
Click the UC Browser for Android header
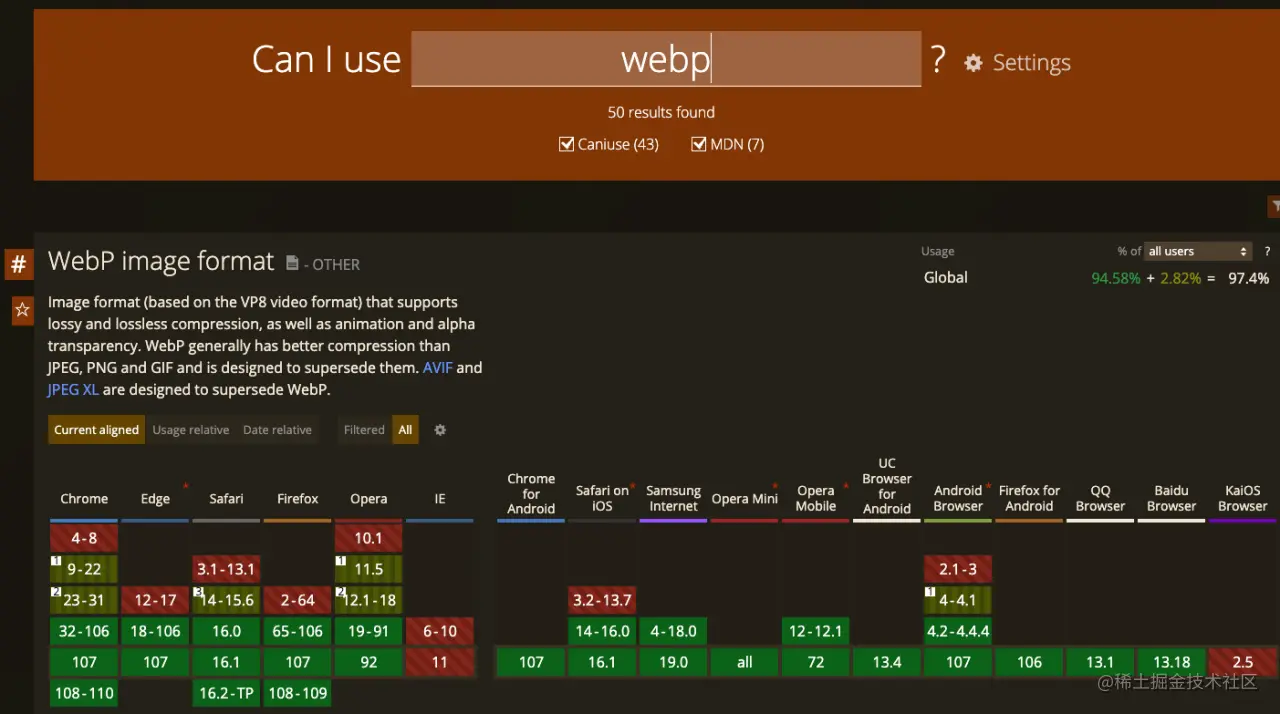887,486
